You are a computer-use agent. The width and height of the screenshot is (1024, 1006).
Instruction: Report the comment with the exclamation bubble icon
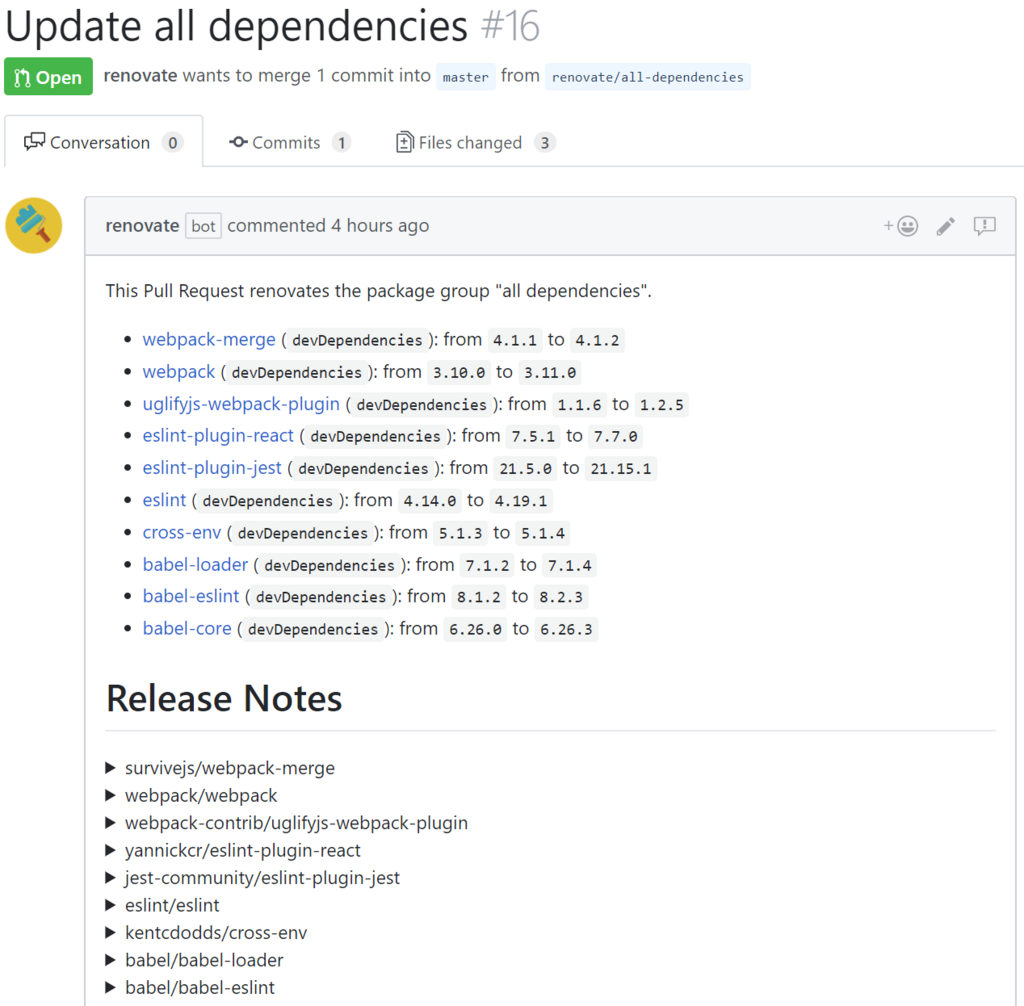pos(984,226)
